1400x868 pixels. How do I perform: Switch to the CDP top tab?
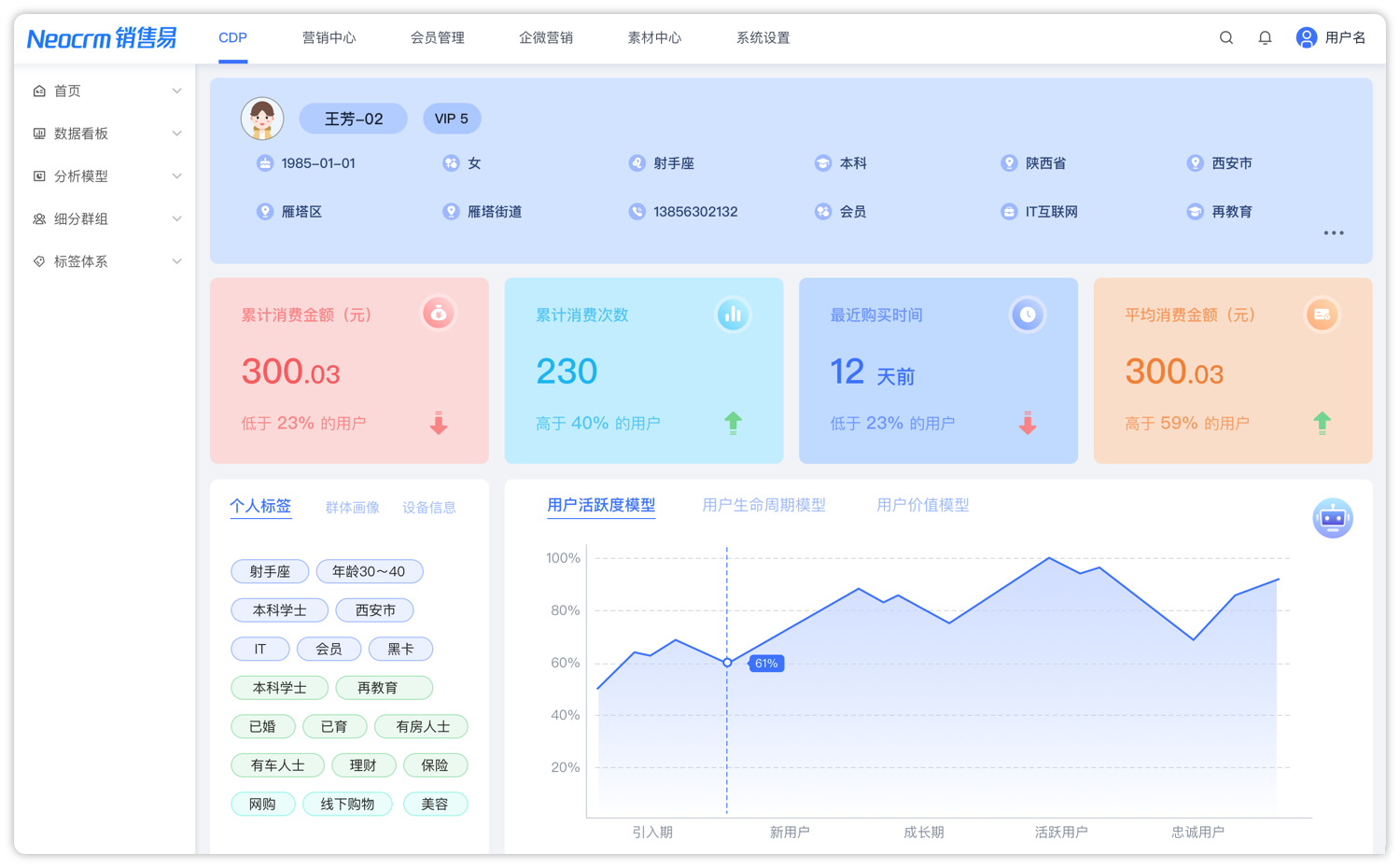[232, 38]
